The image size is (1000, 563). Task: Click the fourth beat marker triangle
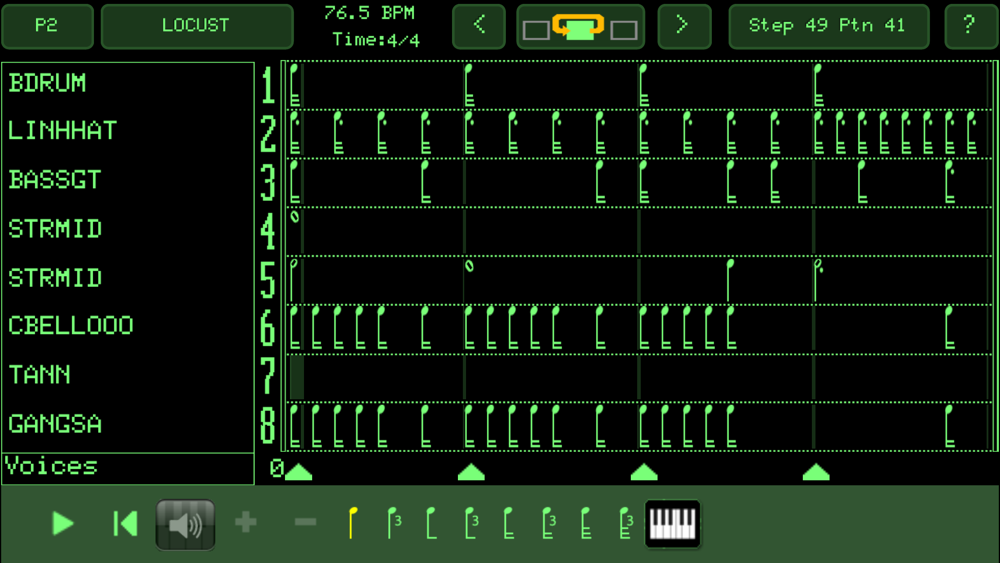816,472
